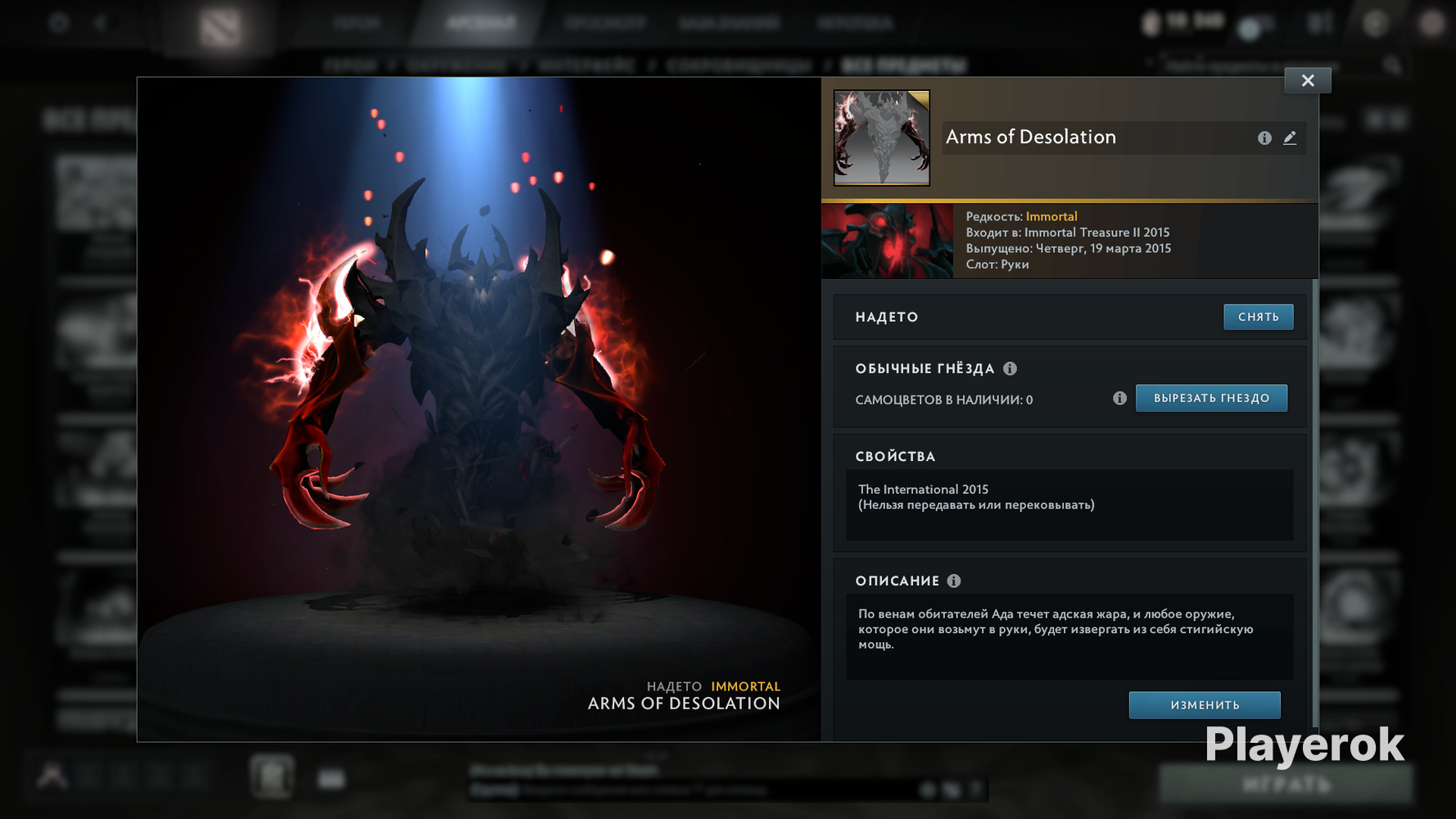Show the info tooltip next to ОПИСАНИЕ
Screen dimensions: 1456x819
coord(954,581)
